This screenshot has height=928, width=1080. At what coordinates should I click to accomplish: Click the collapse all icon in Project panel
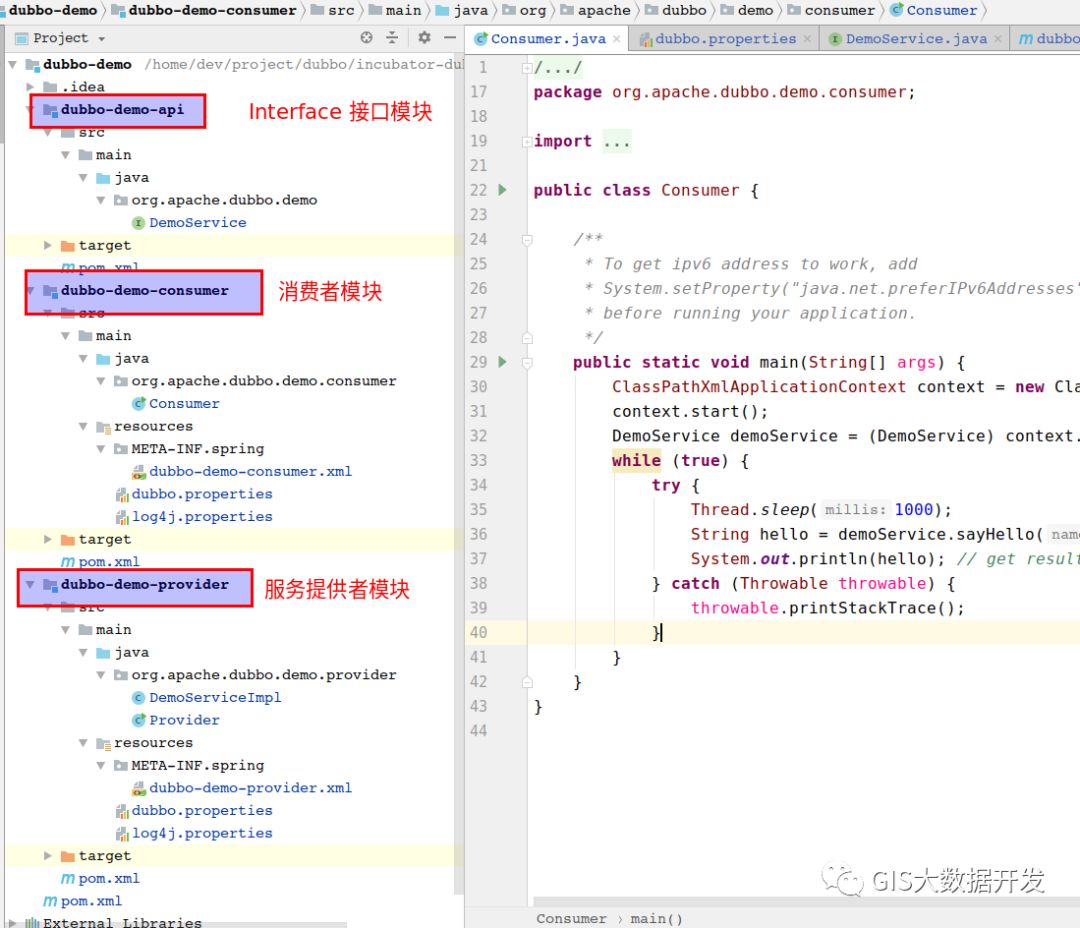coord(392,38)
